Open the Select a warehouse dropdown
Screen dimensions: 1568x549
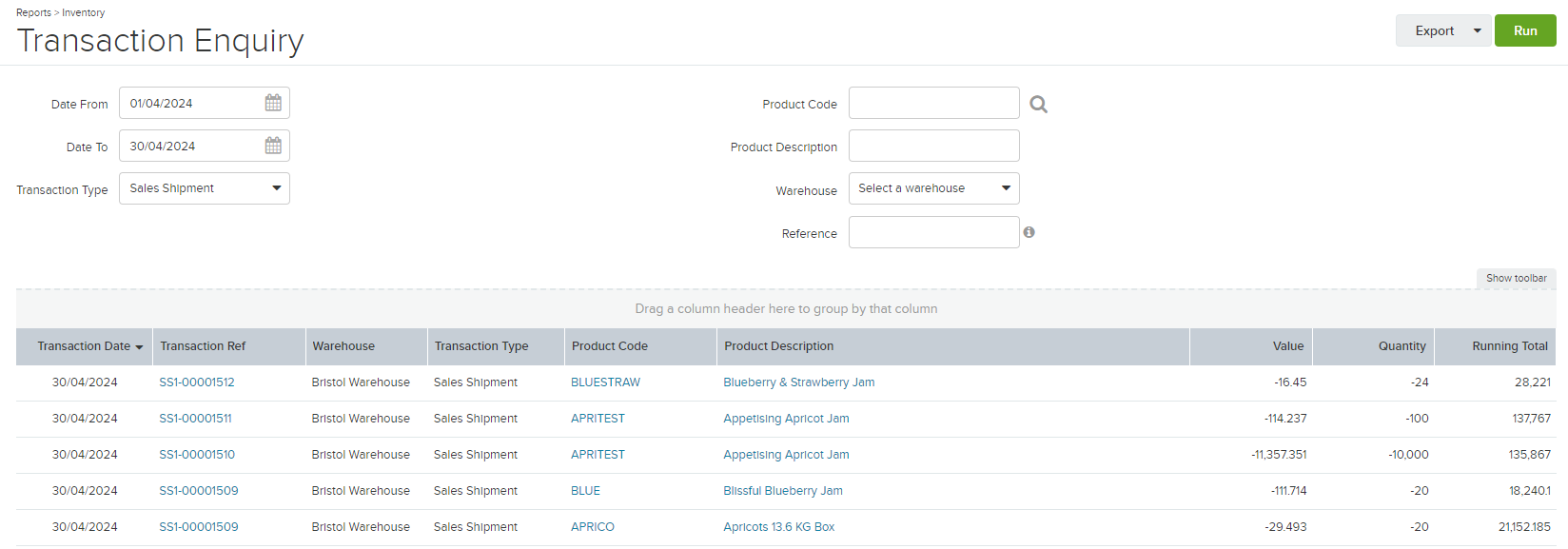934,188
